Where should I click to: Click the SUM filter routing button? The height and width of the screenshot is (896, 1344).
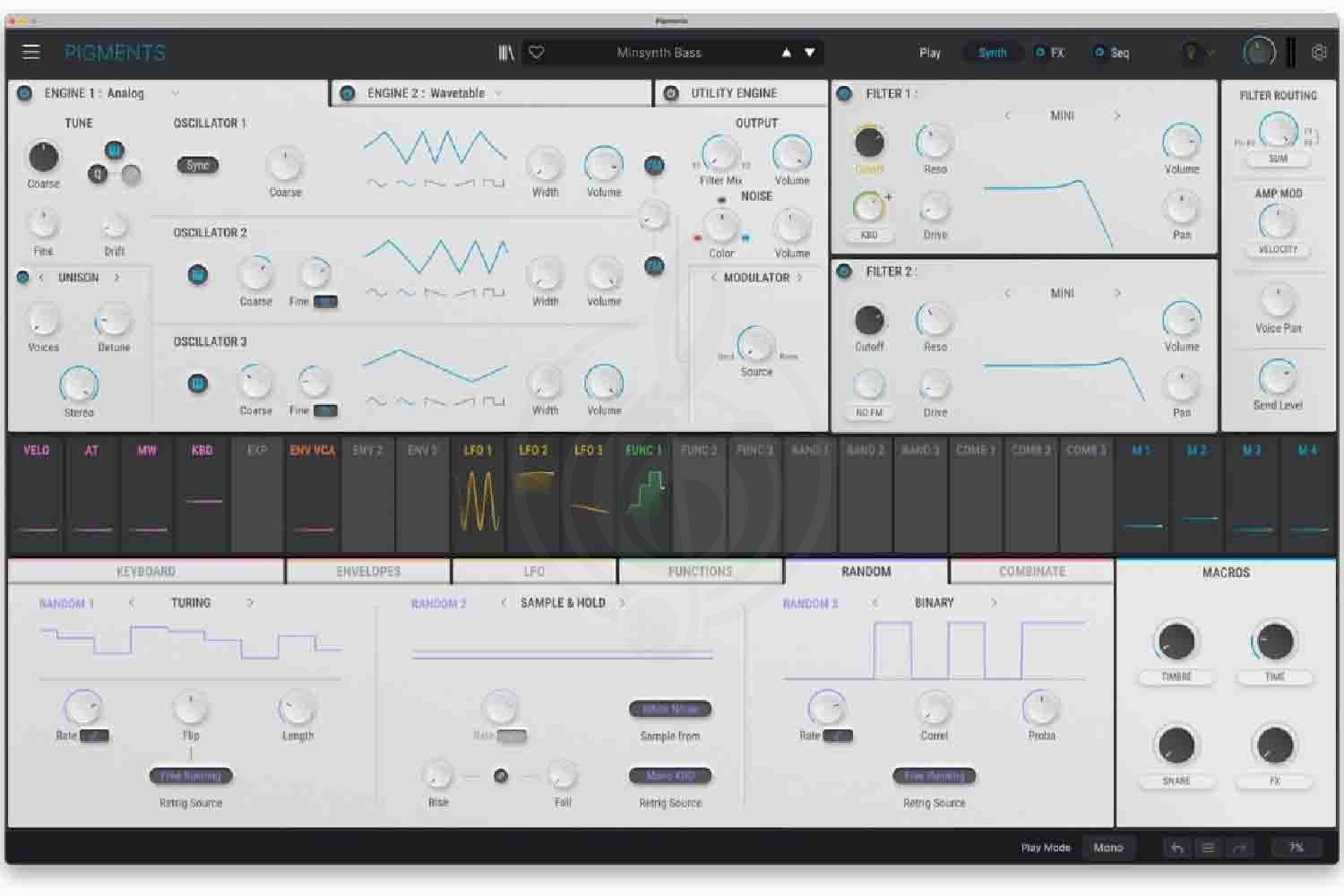[1278, 159]
